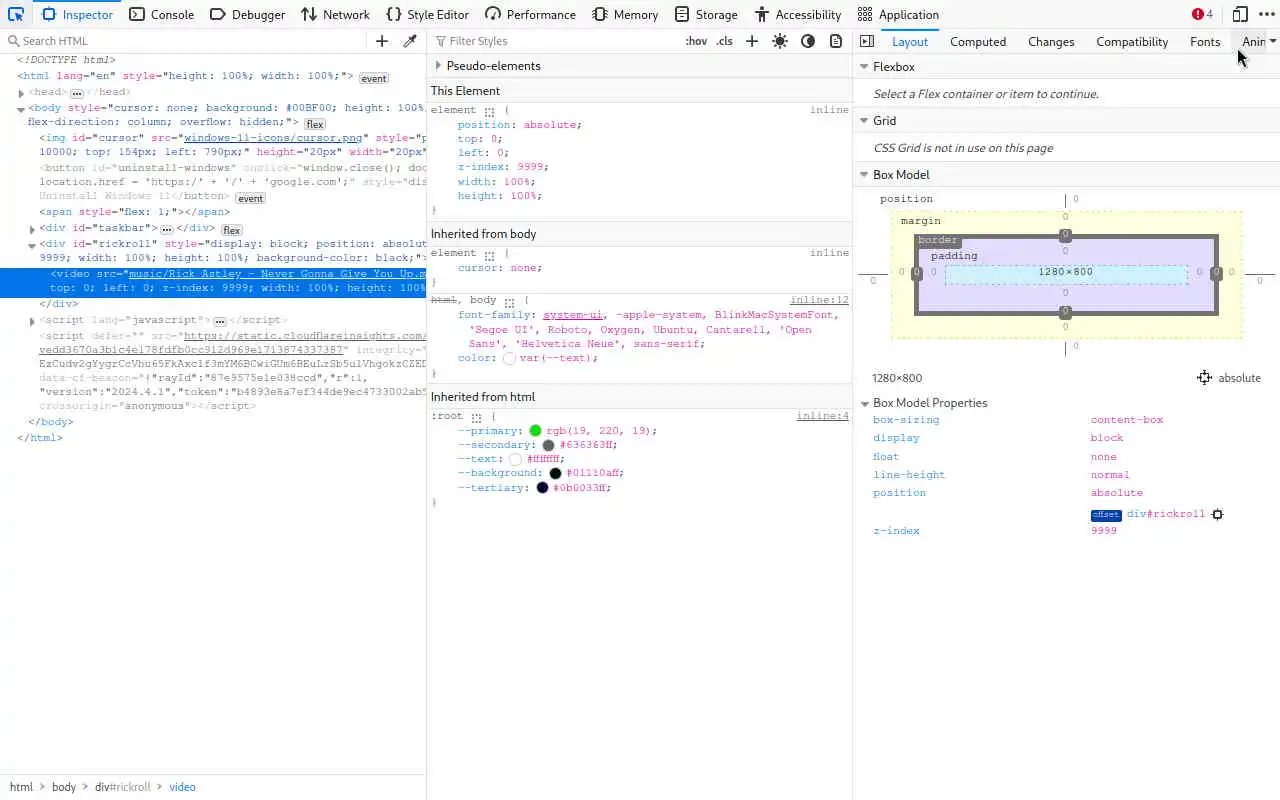Viewport: 1280px width, 800px height.
Task: Click the gray --secondary color swatch
Action: [x=548, y=445]
